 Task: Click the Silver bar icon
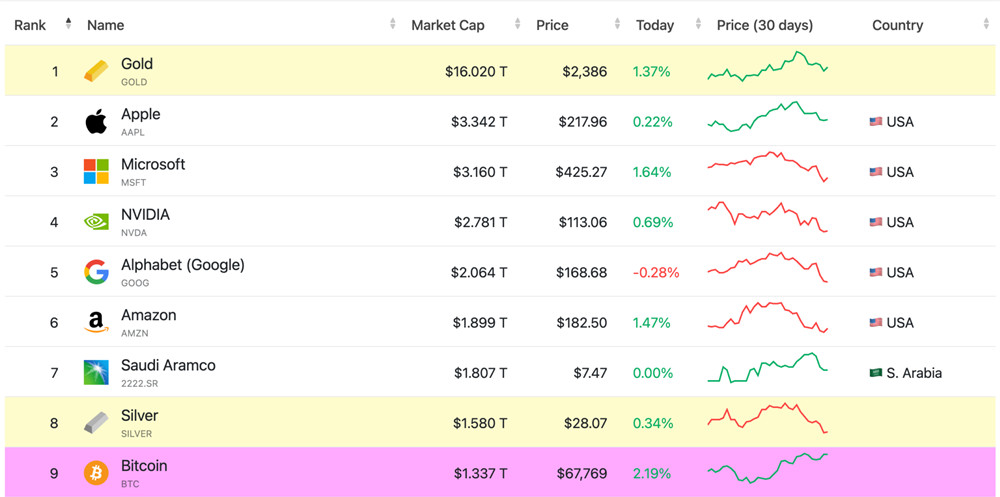tap(96, 423)
